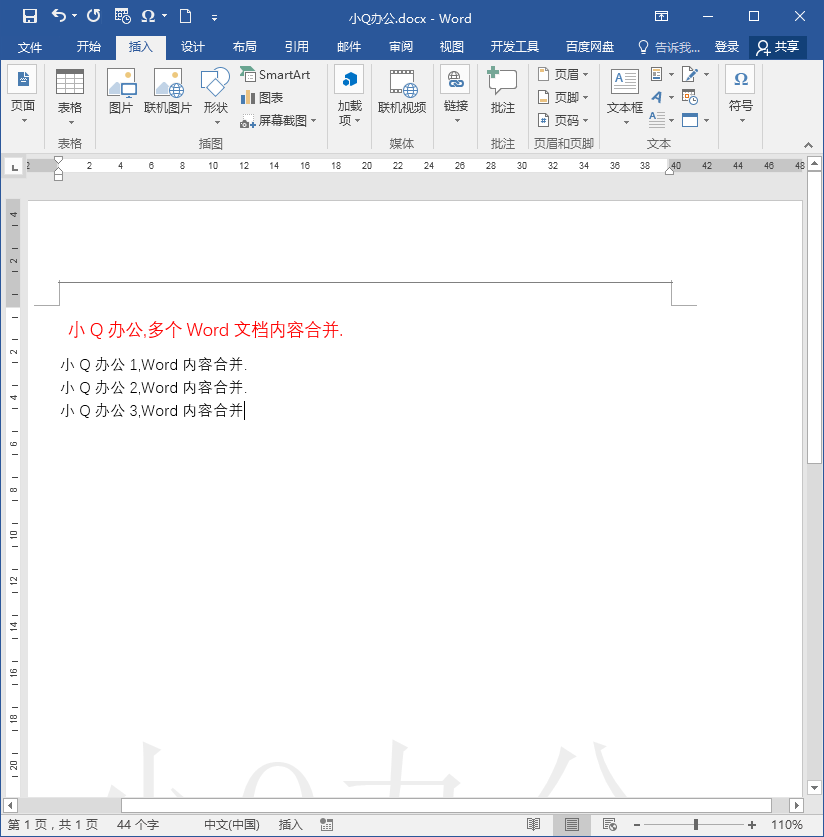Viewport: 824px width, 837px height.
Task: Open the SmartArt insertion tool
Action: [x=277, y=73]
